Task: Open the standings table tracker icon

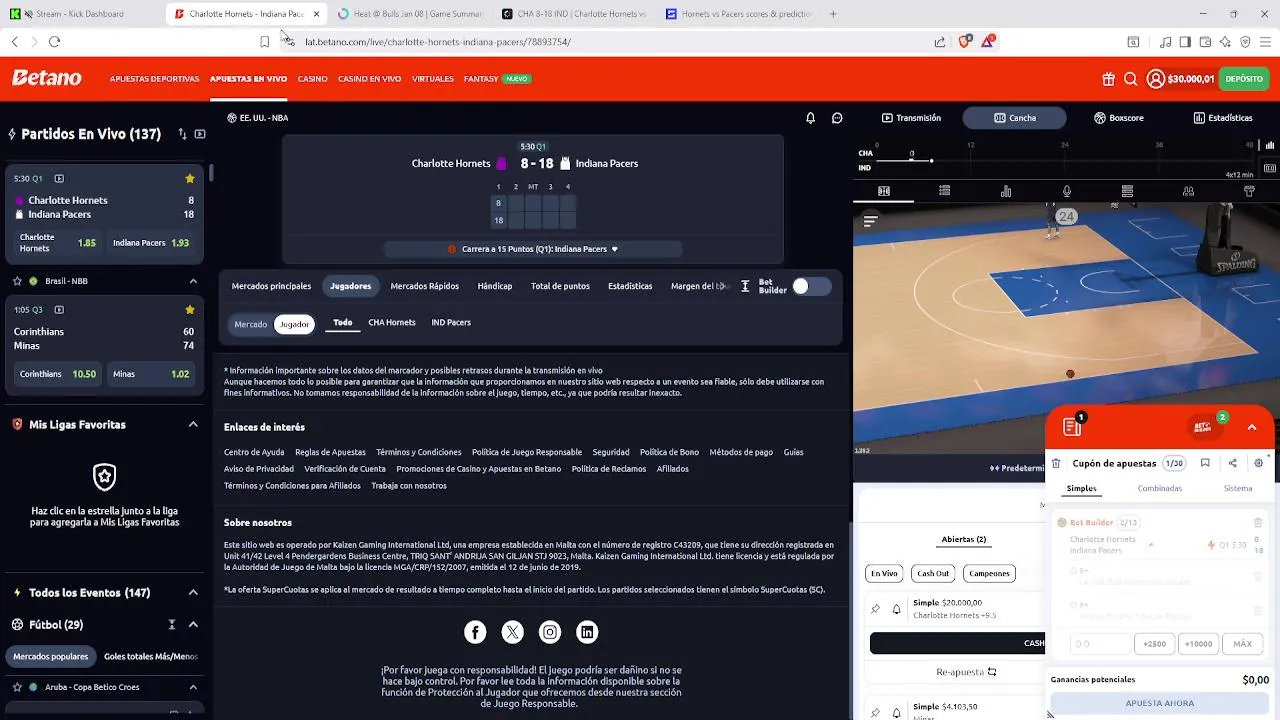Action: 1127,191
